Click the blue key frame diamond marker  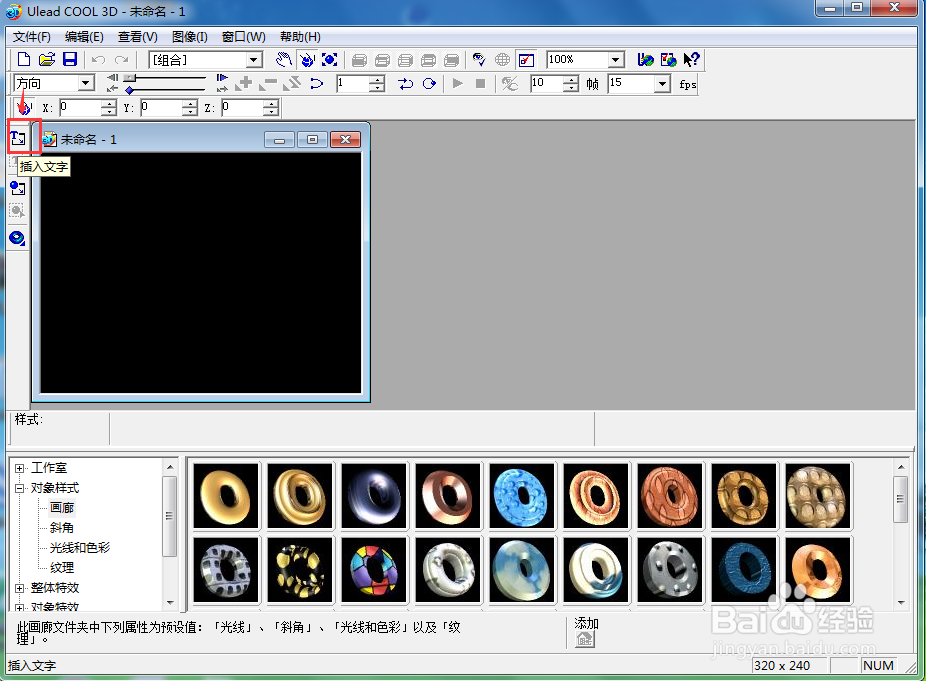129,90
